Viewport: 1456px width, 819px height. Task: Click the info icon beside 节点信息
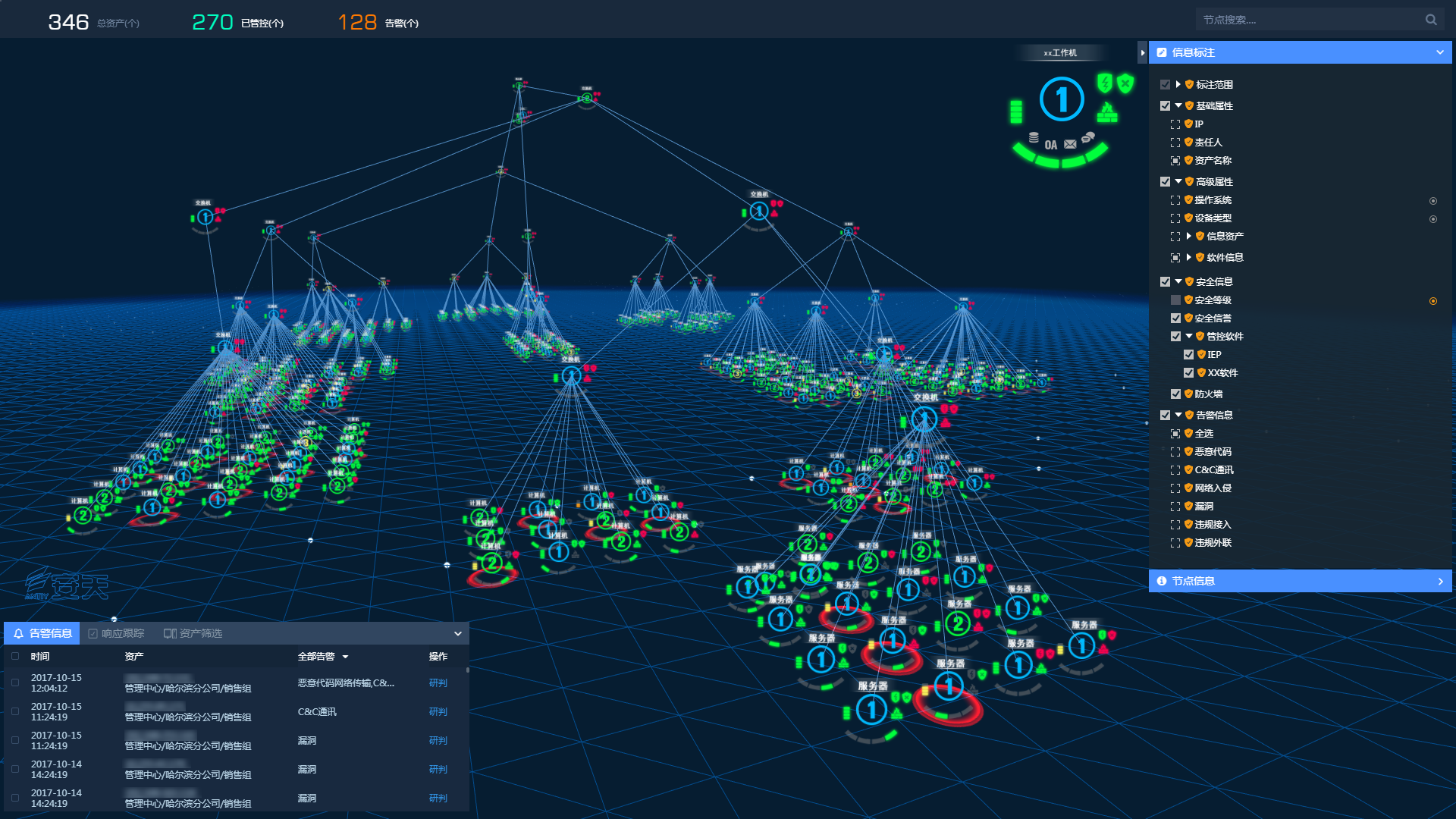(1162, 581)
